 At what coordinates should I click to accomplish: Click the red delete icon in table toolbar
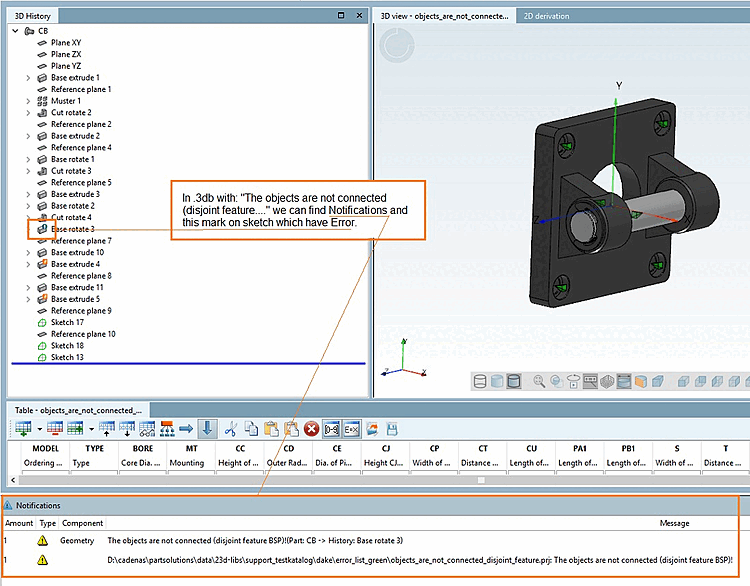pos(311,428)
